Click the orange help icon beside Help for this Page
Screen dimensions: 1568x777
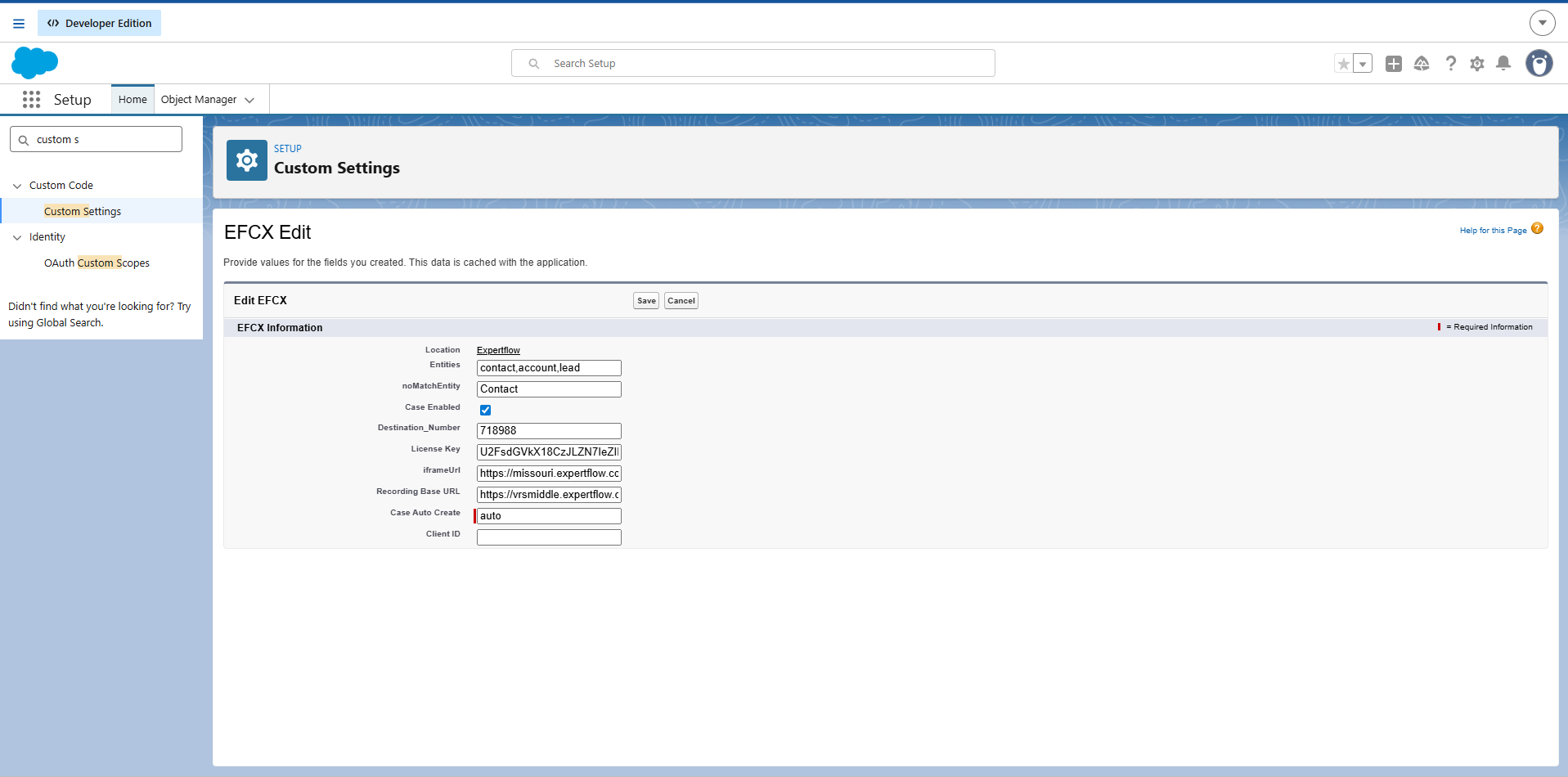point(1538,229)
